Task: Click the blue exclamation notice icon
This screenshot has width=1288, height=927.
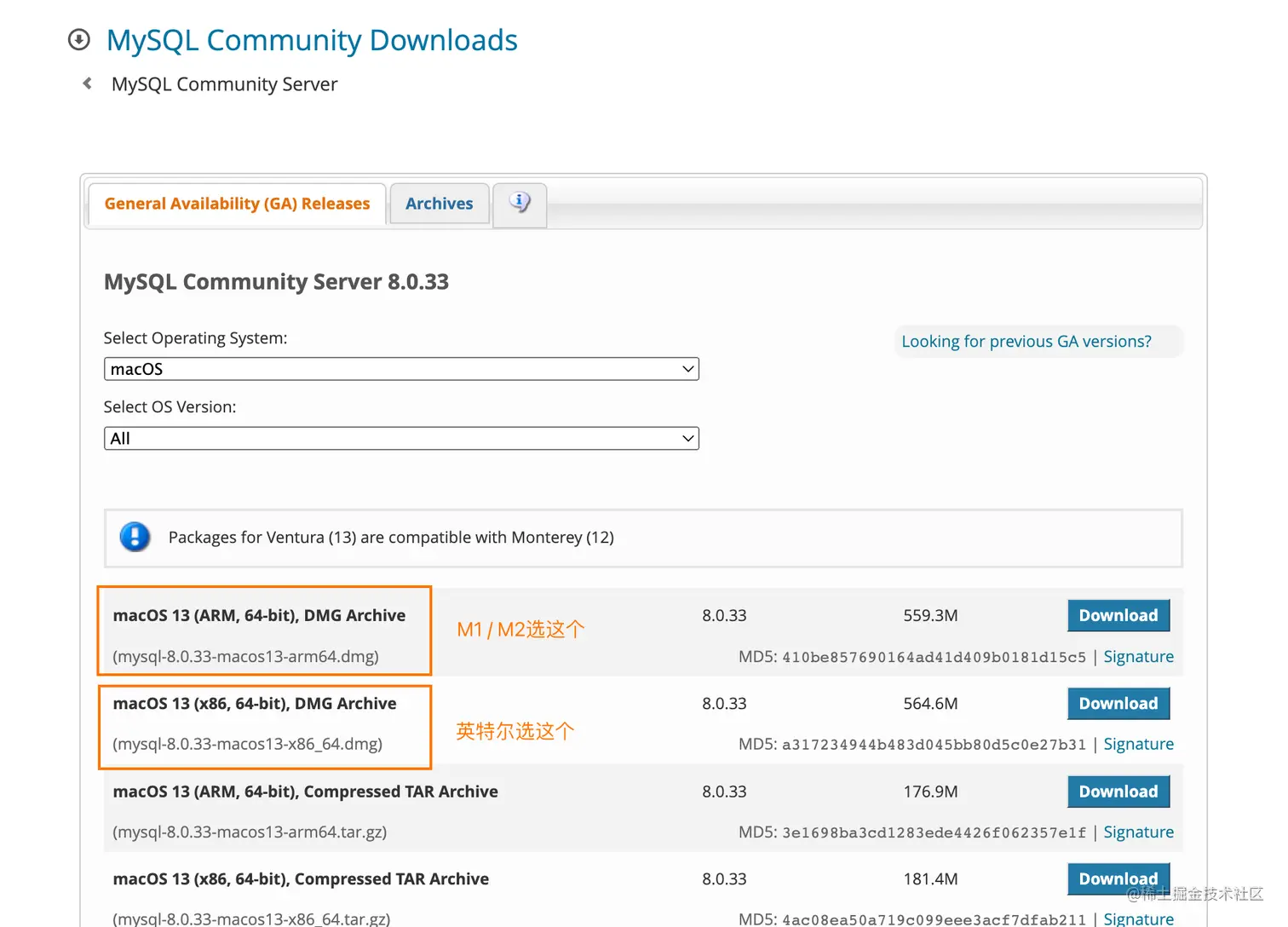Action: coord(135,537)
